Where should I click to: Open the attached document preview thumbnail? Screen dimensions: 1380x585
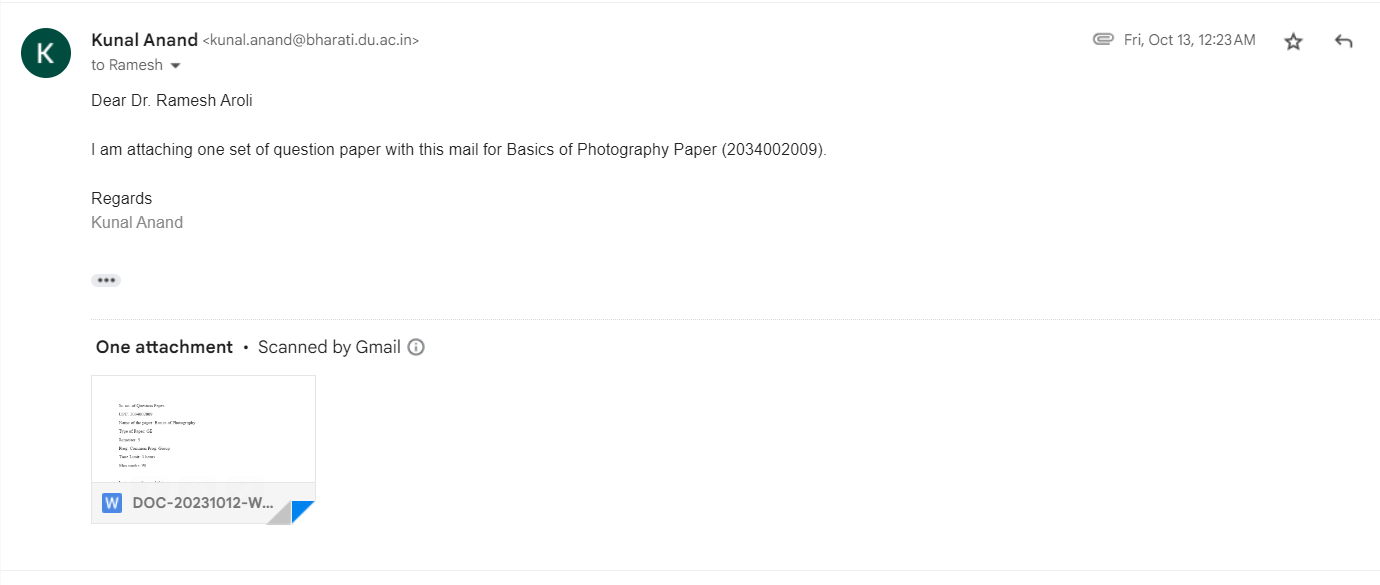tap(203, 429)
